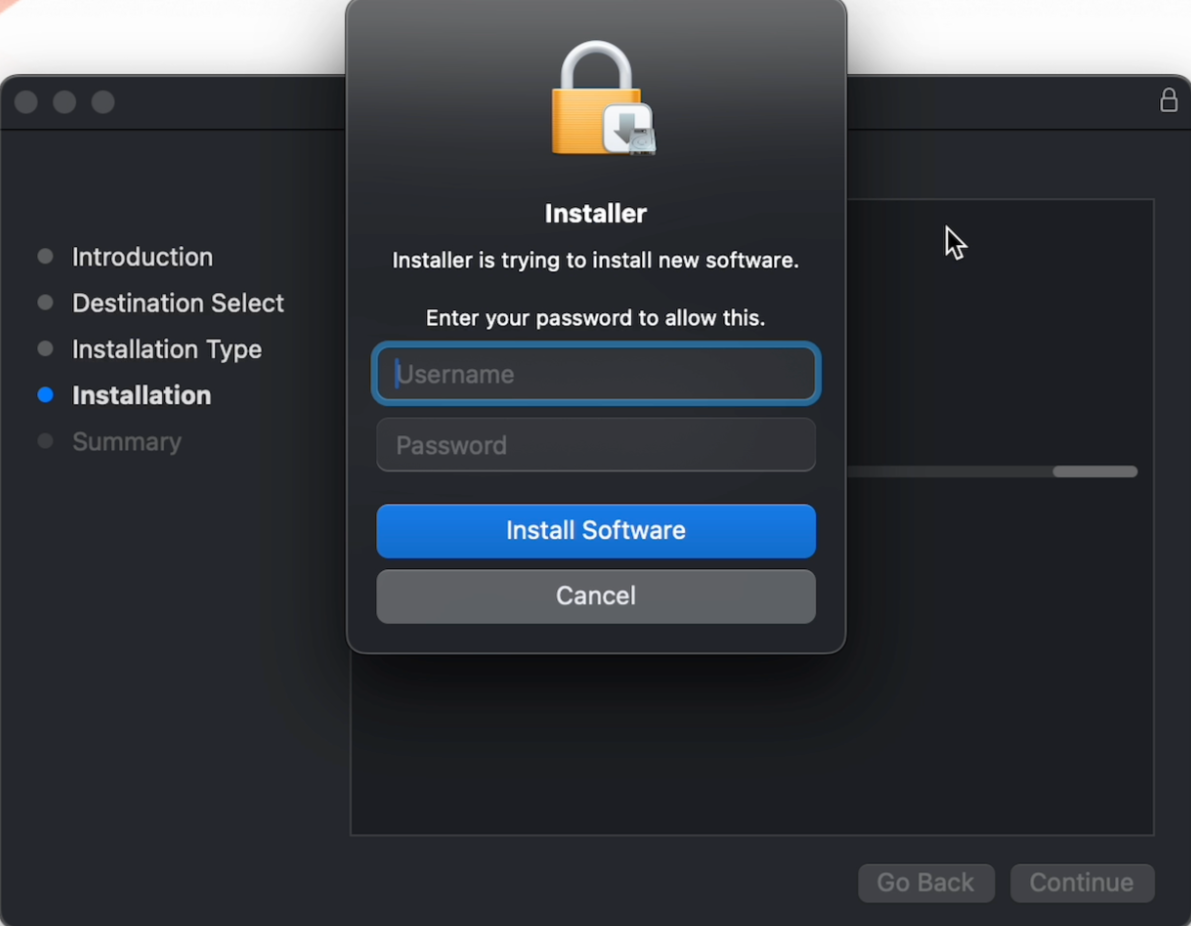Screen dimensions: 1191x926
Task: Select Introduction in the sidebar steps
Action: tap(143, 257)
